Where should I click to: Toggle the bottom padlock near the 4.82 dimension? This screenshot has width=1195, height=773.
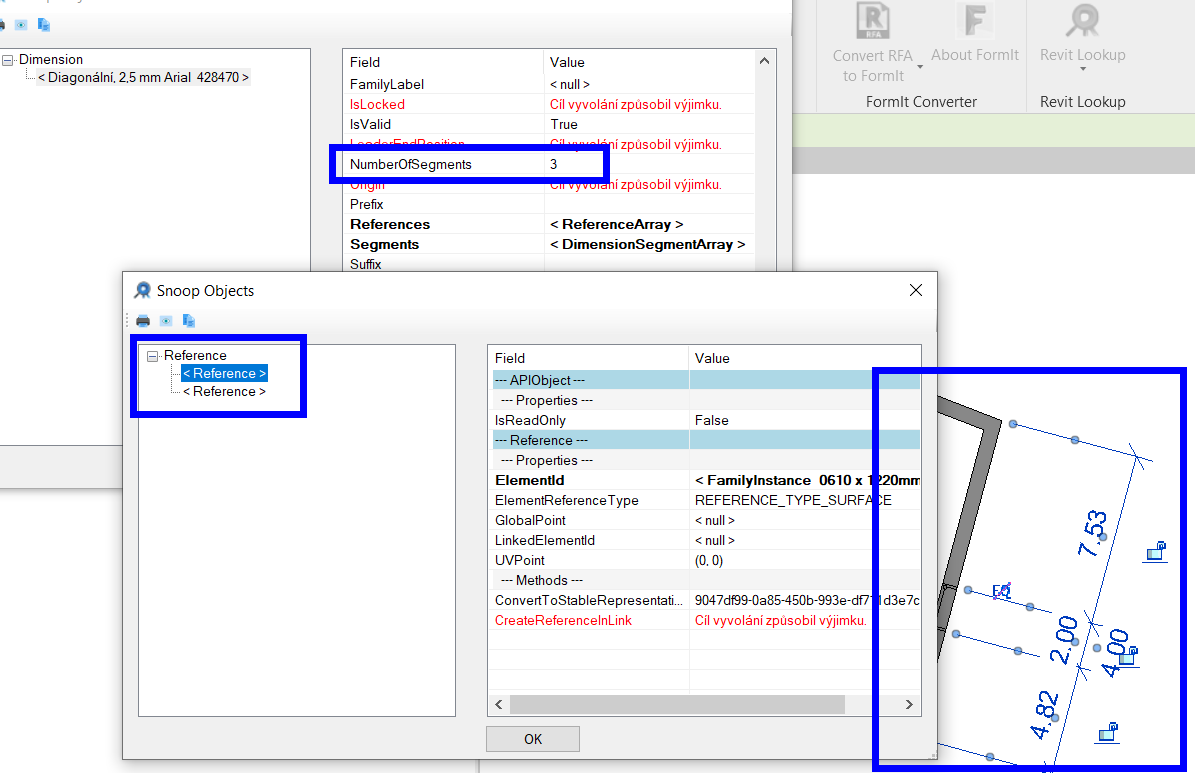click(1107, 733)
